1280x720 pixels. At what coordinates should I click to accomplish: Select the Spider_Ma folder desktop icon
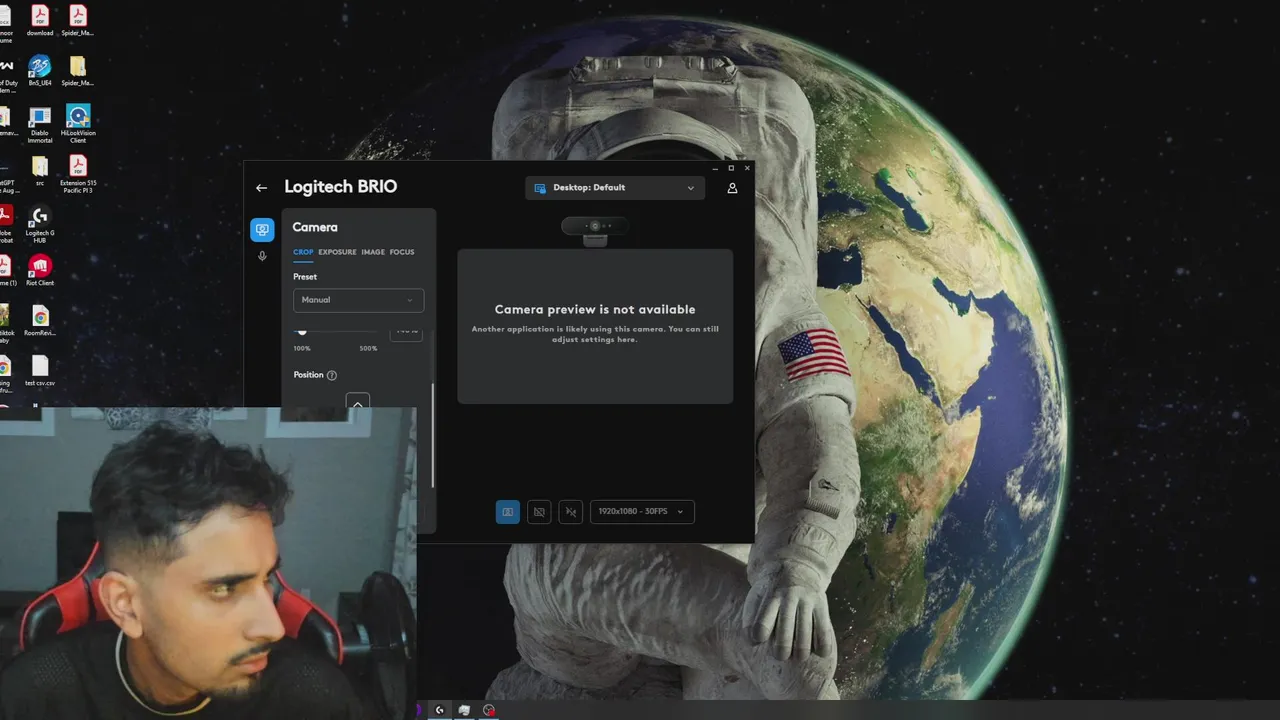coord(78,71)
